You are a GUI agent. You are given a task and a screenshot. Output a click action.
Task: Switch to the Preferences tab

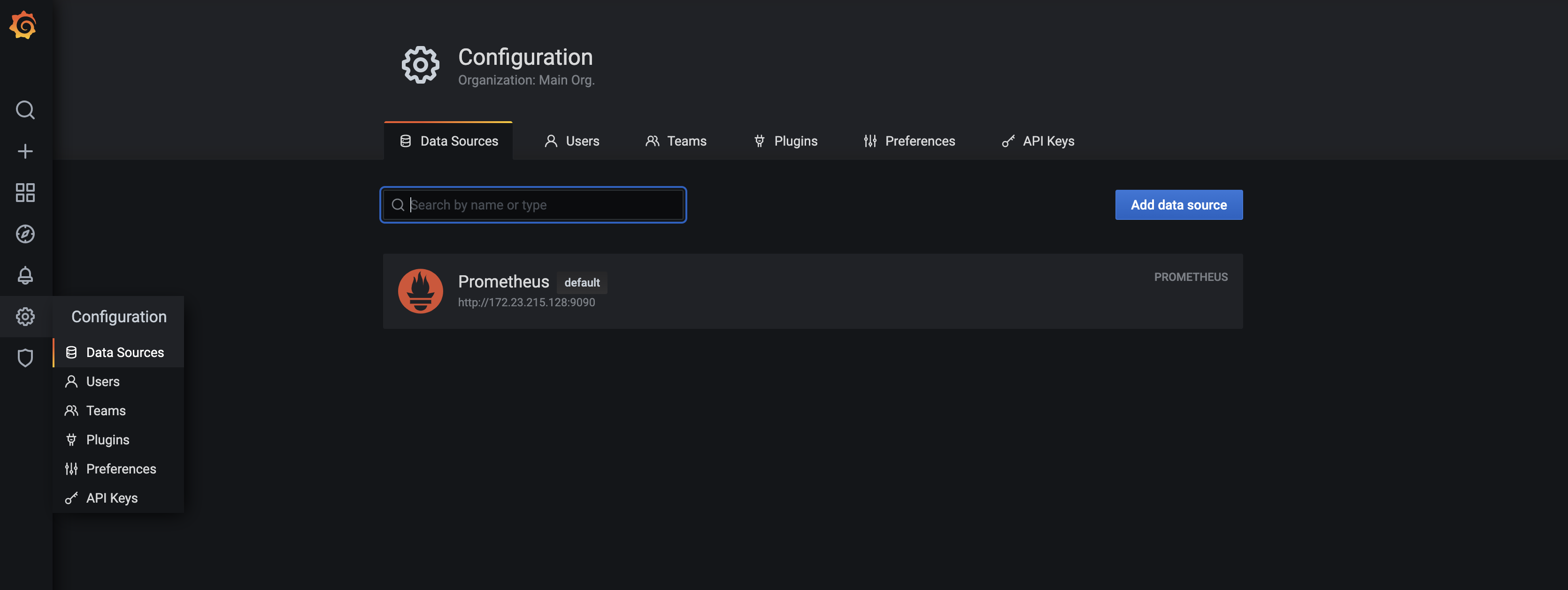tap(909, 141)
